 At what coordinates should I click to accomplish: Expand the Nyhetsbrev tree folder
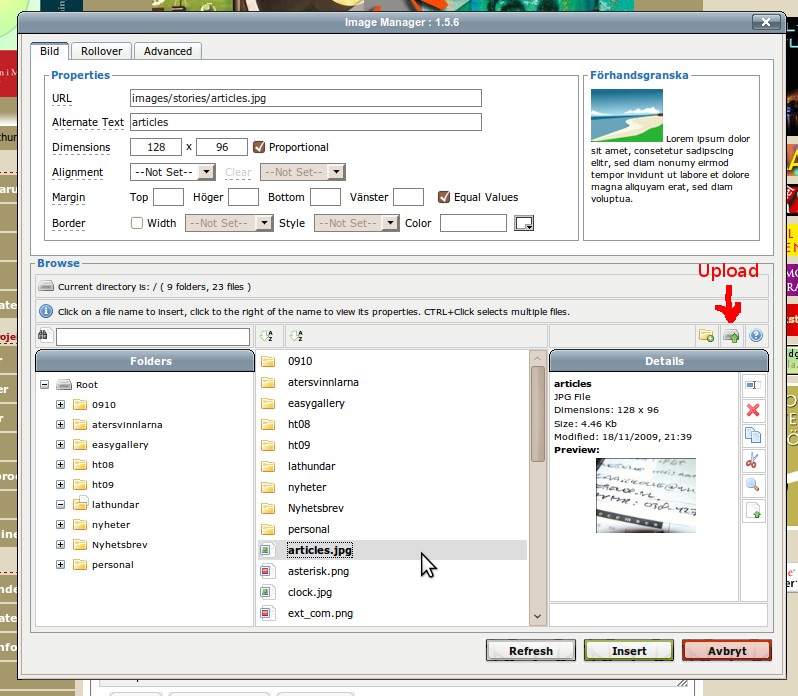click(x=61, y=544)
